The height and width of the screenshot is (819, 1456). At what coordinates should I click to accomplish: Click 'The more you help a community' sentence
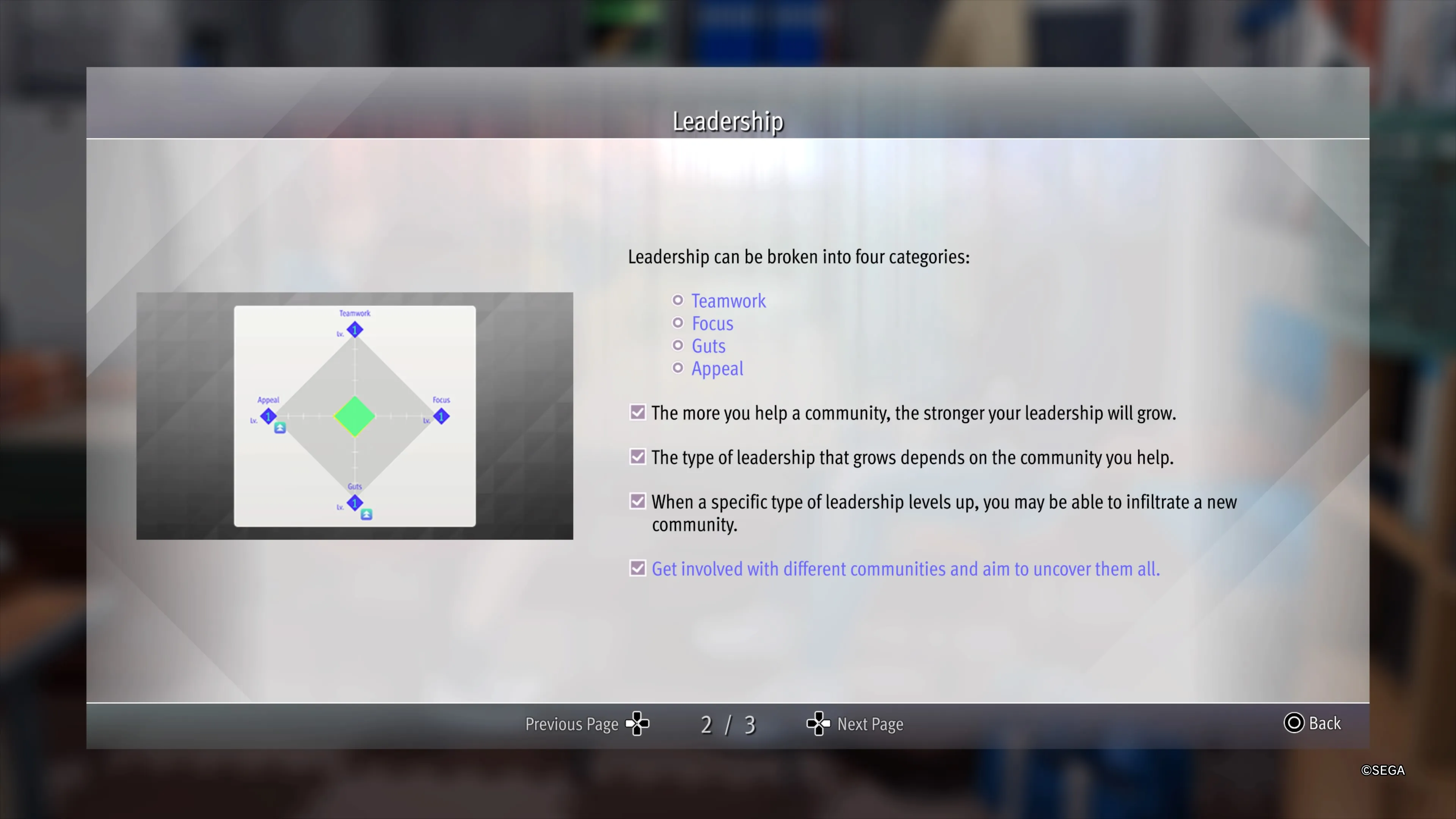(x=913, y=413)
